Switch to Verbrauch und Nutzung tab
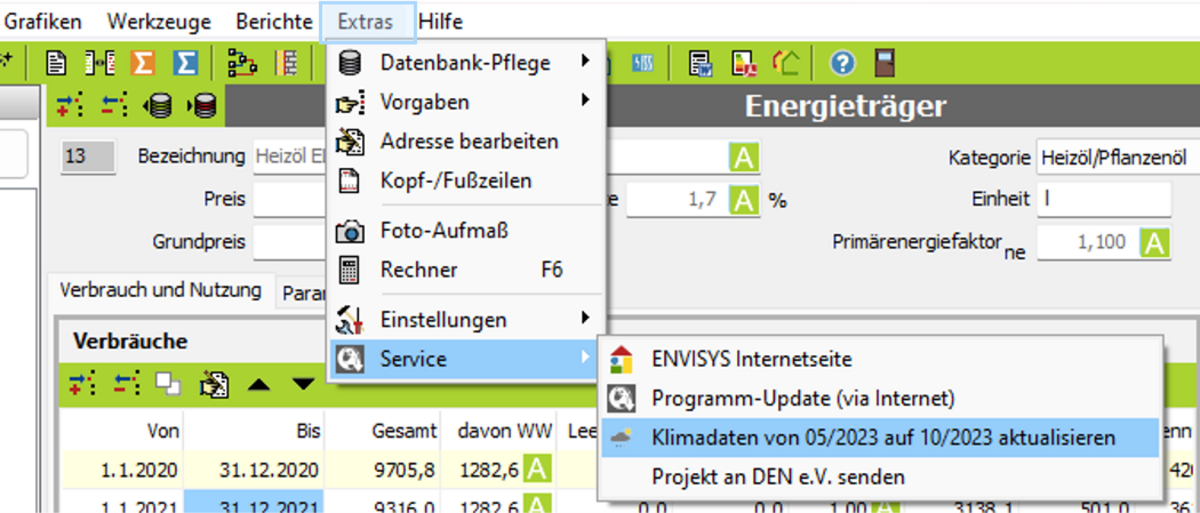The width and height of the screenshot is (1200, 513). [x=160, y=290]
